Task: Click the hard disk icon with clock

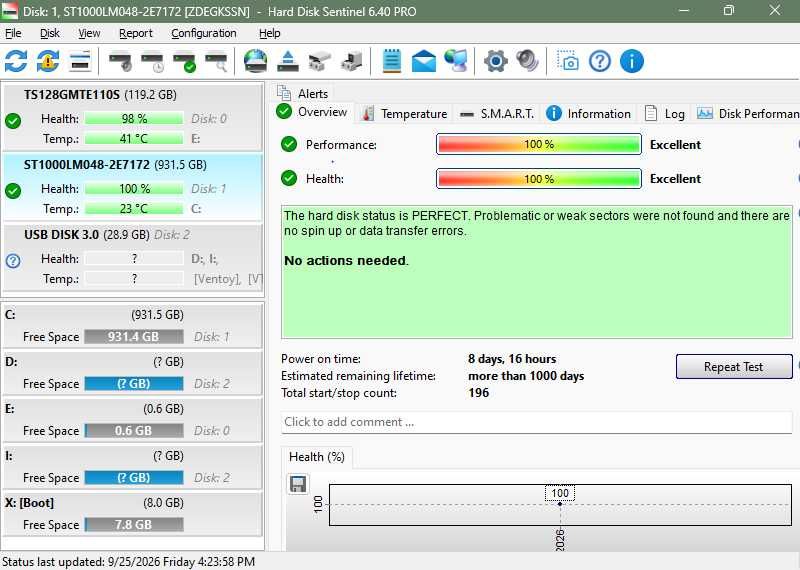Action: pos(153,62)
